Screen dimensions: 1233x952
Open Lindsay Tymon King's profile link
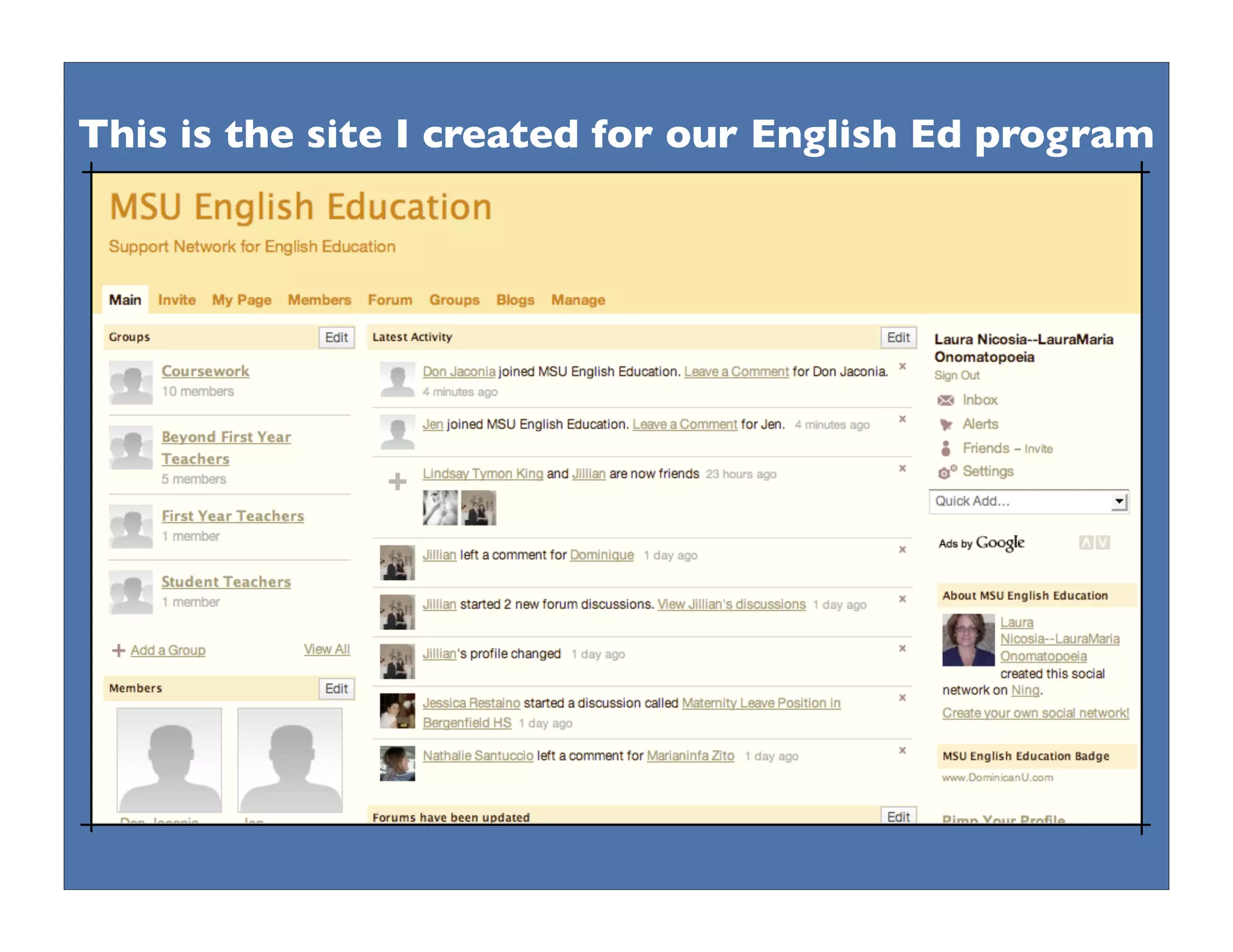(x=483, y=474)
